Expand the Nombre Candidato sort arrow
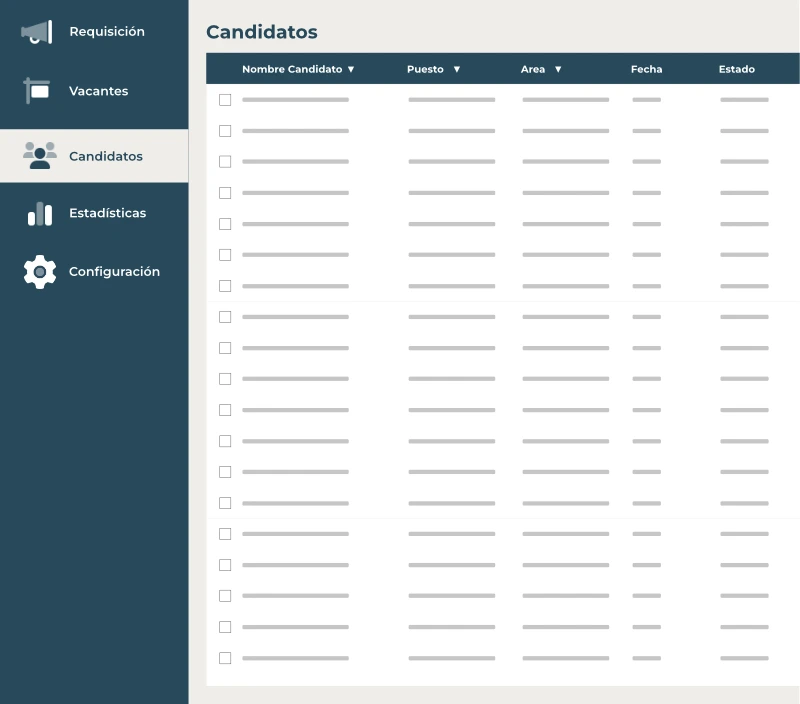Image resolution: width=800 pixels, height=704 pixels. point(351,70)
